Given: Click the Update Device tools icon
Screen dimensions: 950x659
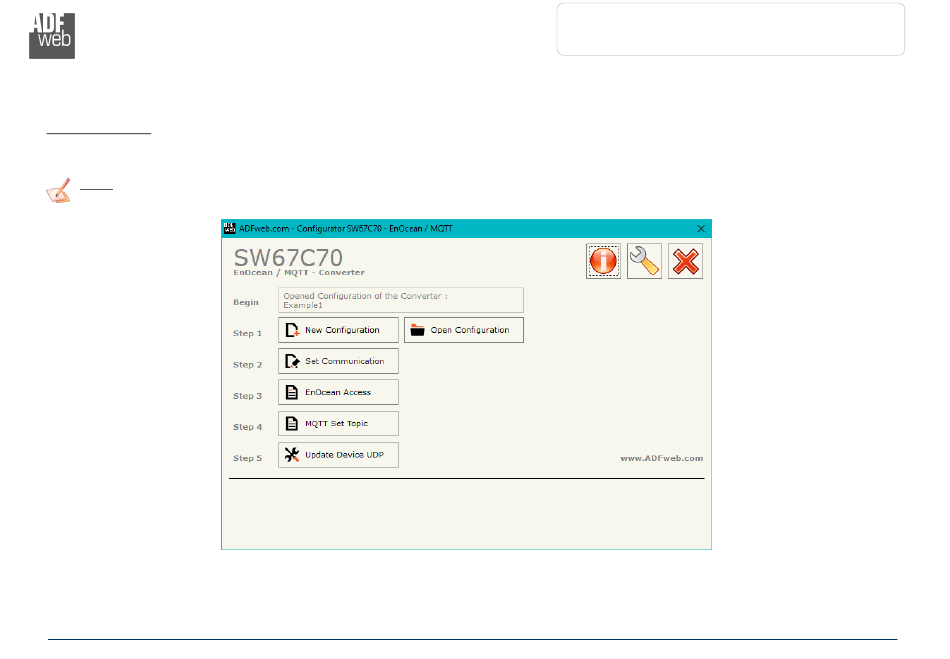Looking at the screenshot, I should [x=292, y=455].
